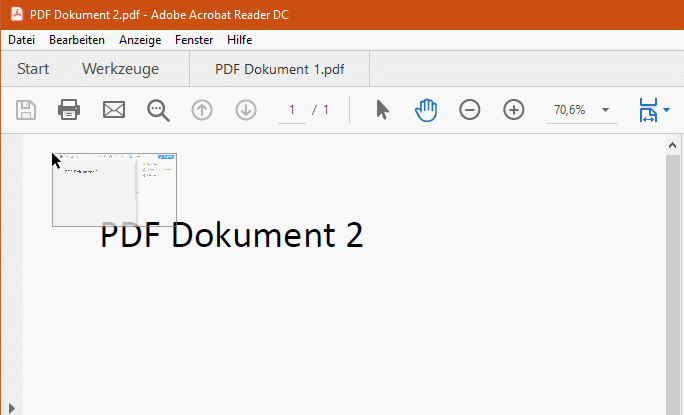This screenshot has width=684, height=415.
Task: Expand the left navigation pane arrow
Action: coord(12,408)
